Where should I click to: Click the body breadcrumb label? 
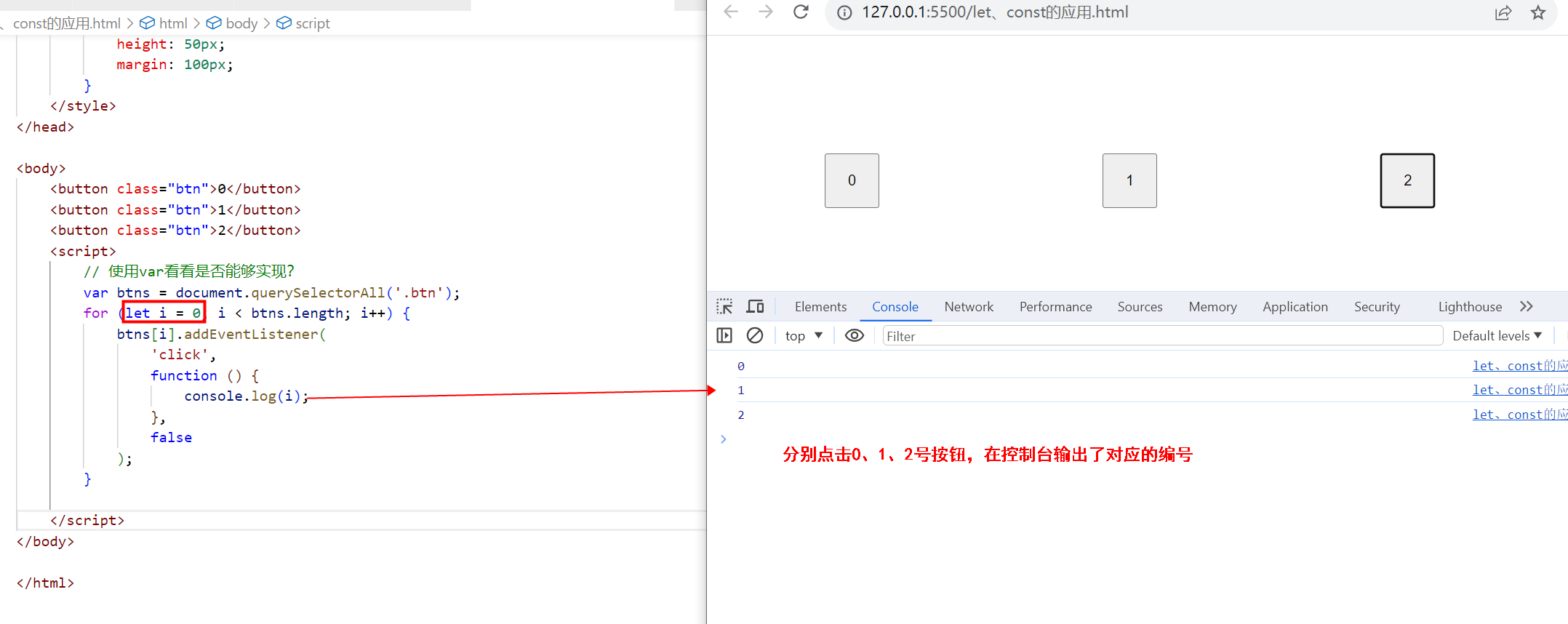coord(241,23)
